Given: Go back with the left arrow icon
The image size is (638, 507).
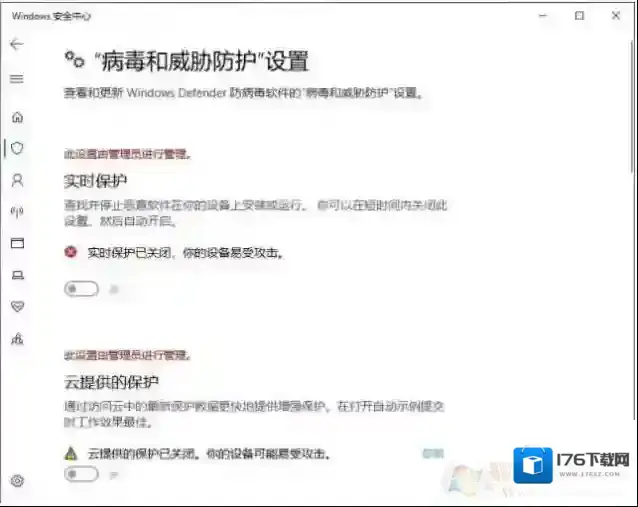Looking at the screenshot, I should point(17,44).
